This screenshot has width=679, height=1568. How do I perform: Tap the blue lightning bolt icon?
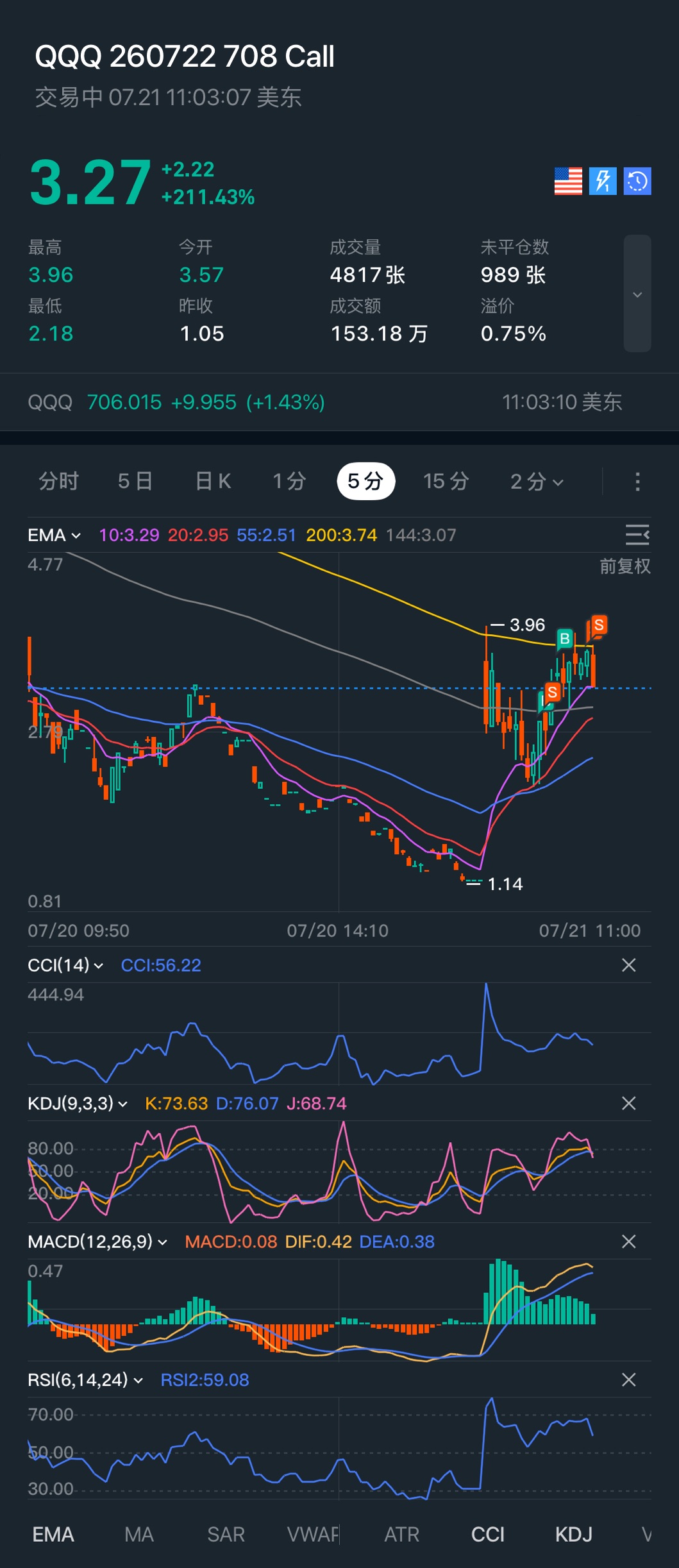[x=603, y=181]
